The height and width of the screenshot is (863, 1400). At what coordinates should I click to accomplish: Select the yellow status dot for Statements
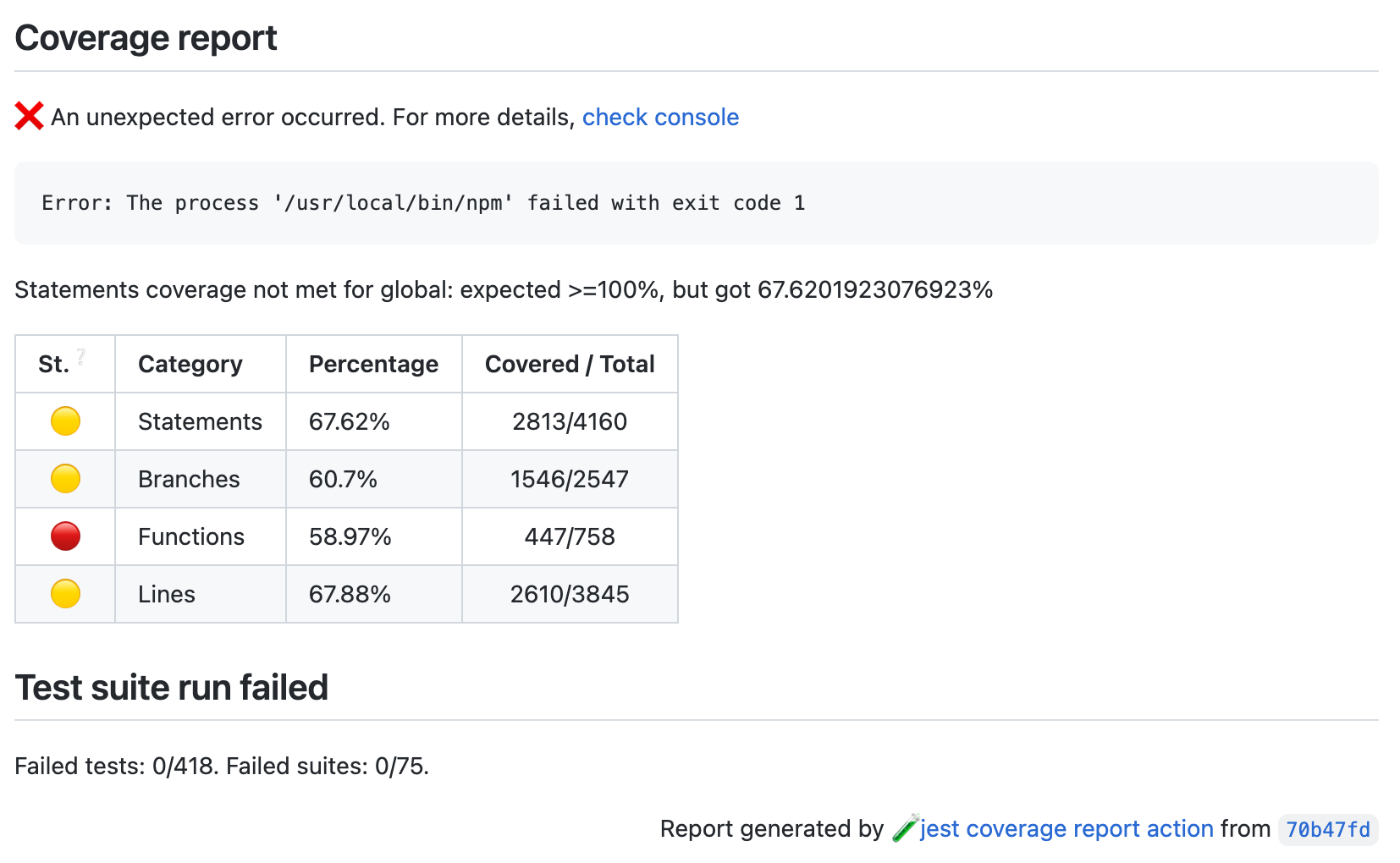64,421
